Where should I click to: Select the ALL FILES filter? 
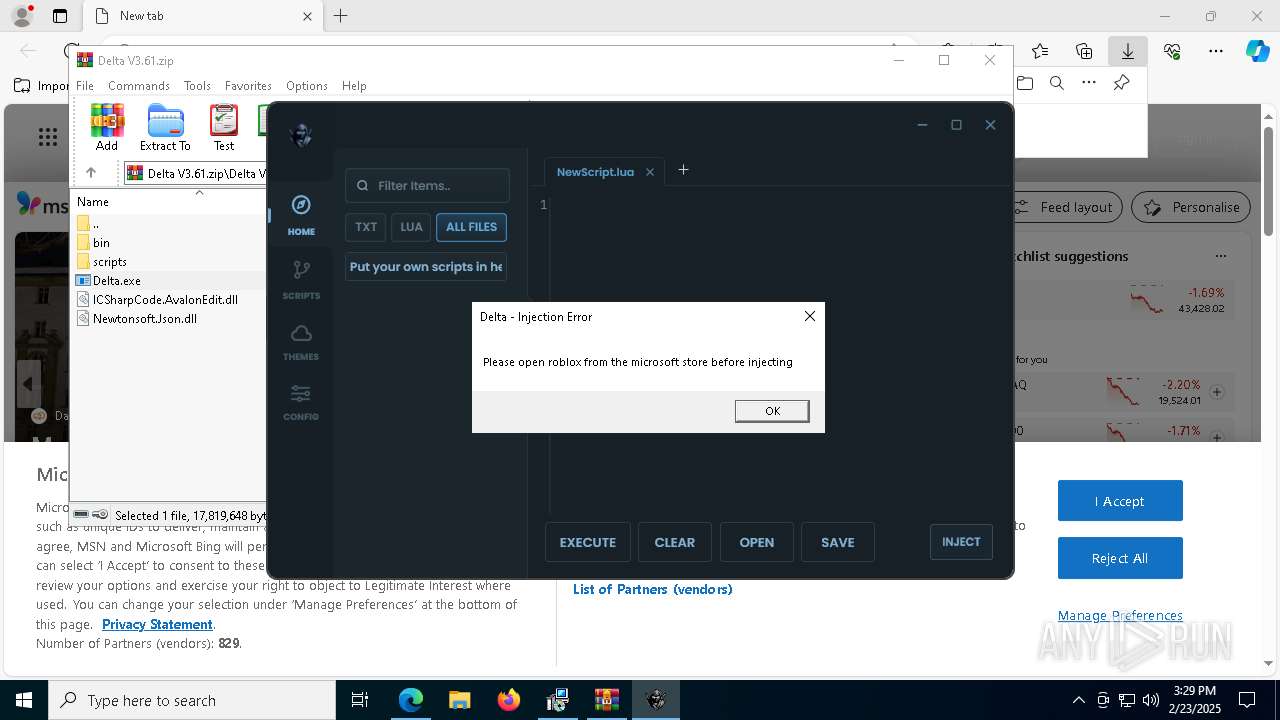tap(471, 227)
